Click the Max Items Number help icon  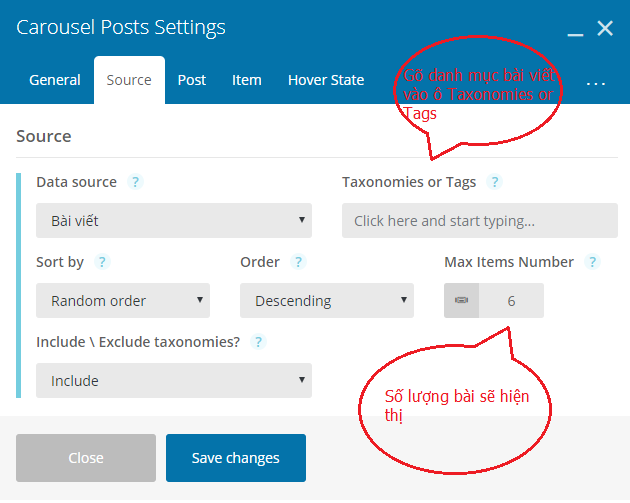click(x=592, y=262)
